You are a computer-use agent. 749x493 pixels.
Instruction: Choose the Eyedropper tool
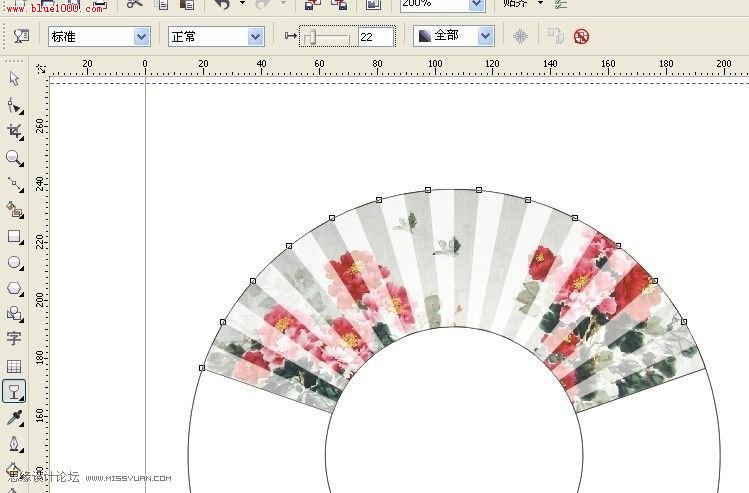point(14,417)
